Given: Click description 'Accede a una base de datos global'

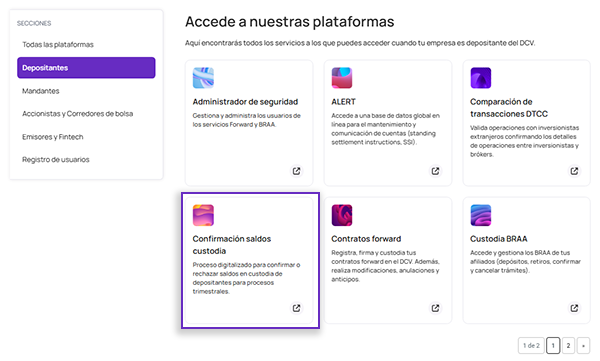Looking at the screenshot, I should tap(385, 129).
